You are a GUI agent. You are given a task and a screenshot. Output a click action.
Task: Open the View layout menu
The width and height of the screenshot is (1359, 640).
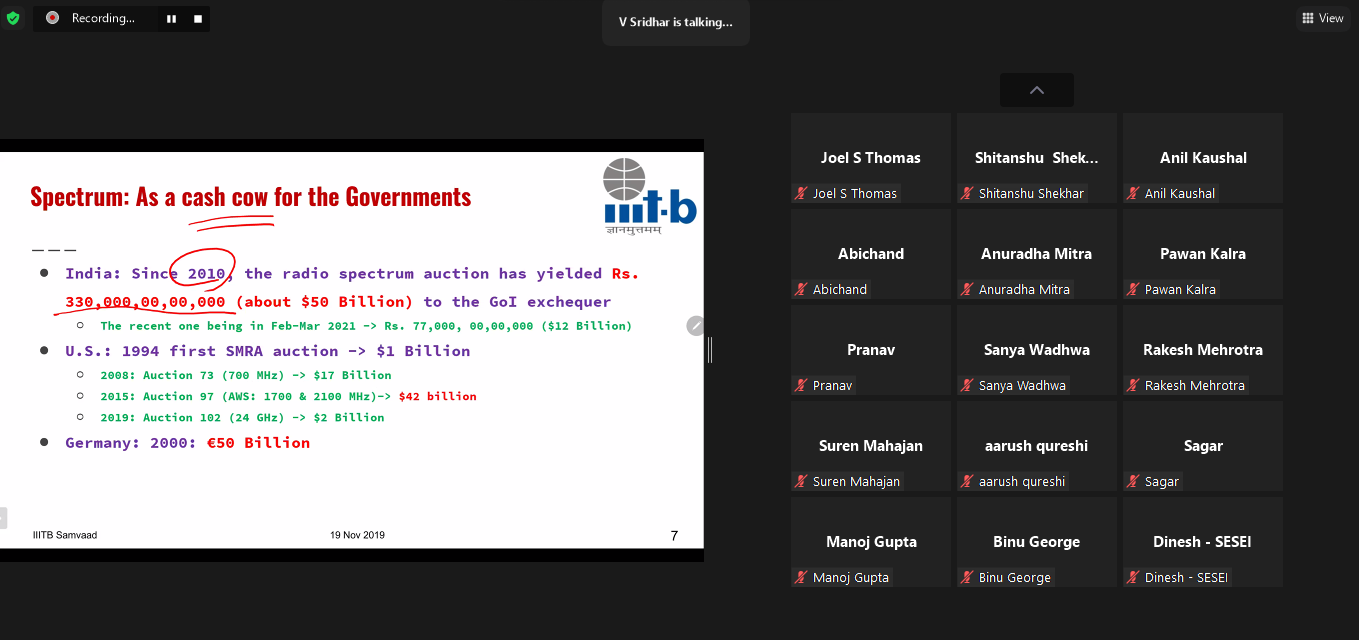click(x=1323, y=18)
